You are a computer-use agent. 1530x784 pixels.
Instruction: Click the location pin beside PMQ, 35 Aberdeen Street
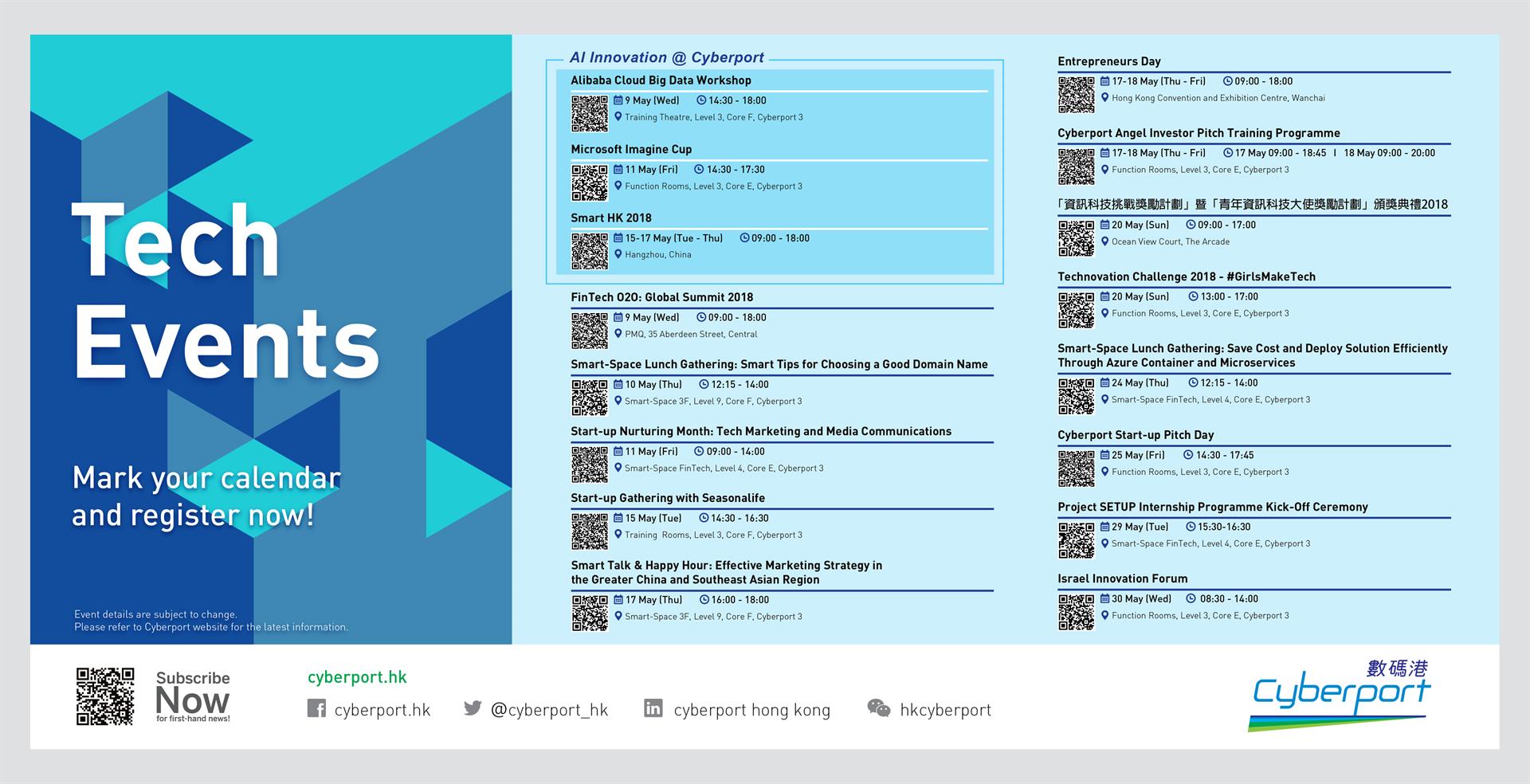(618, 334)
